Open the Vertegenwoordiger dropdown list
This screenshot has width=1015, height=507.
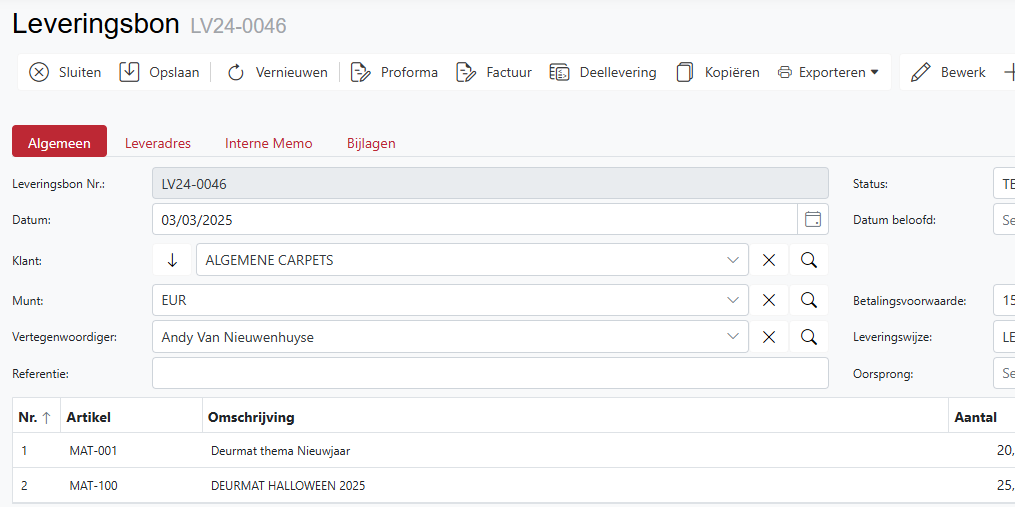click(733, 337)
